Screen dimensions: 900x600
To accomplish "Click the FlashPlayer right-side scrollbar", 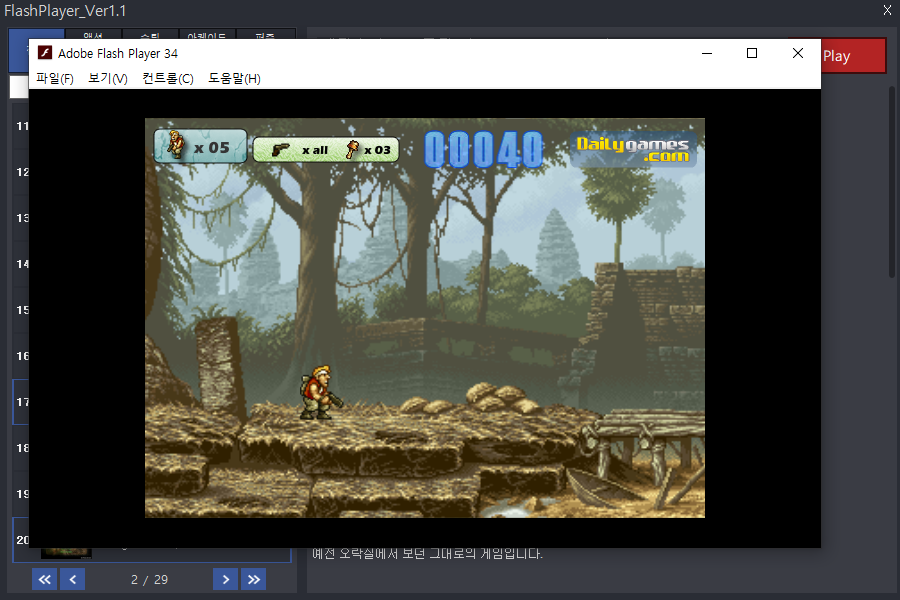I will [x=891, y=182].
